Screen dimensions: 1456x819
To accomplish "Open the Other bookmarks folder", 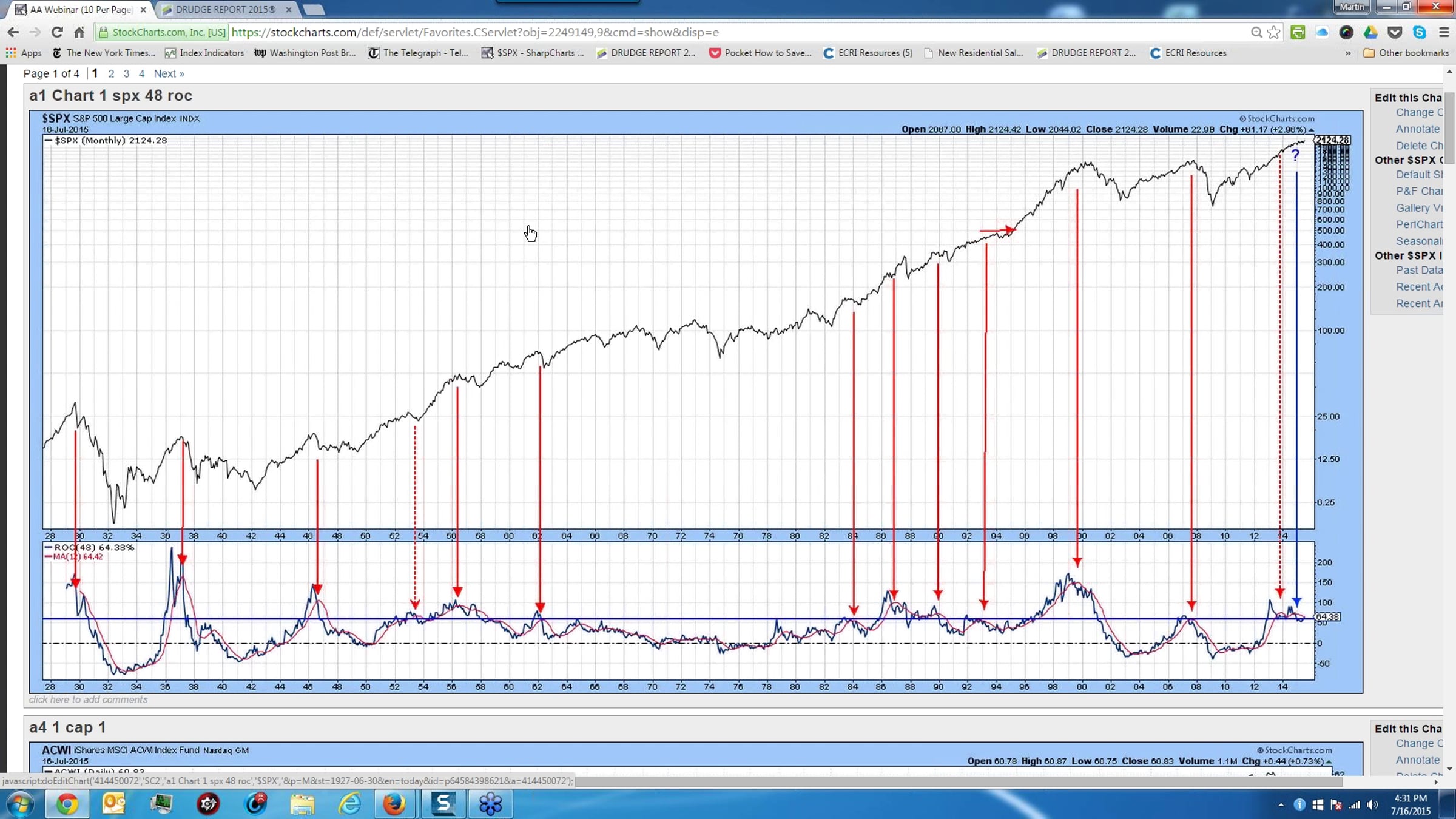I will 1406,53.
